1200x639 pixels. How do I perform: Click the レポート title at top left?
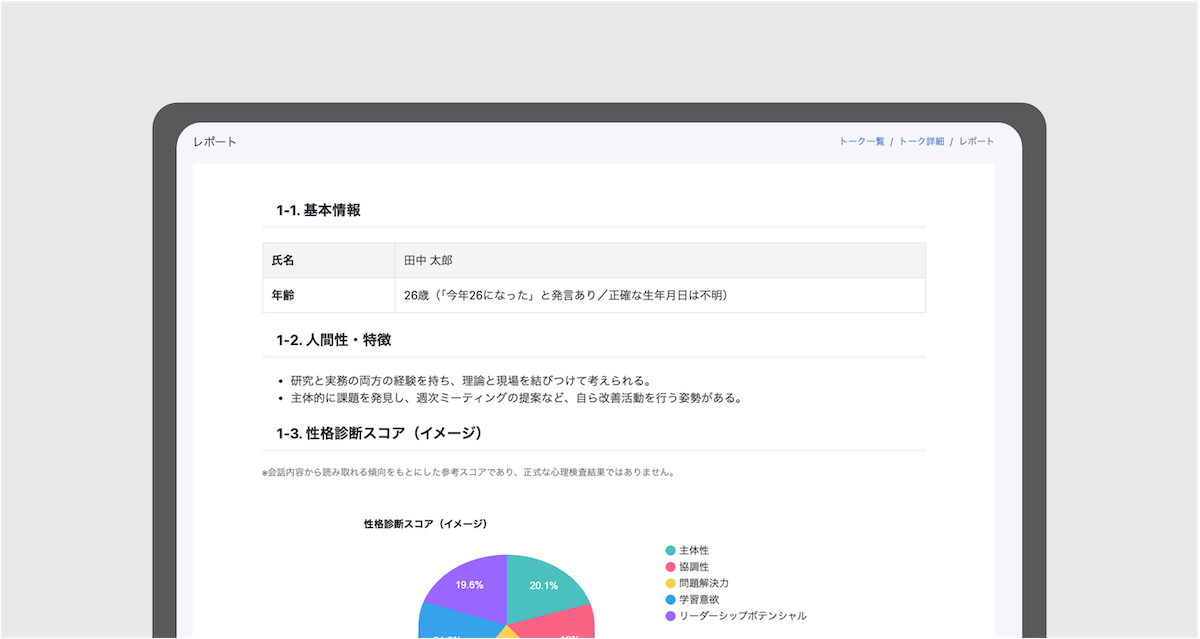213,141
